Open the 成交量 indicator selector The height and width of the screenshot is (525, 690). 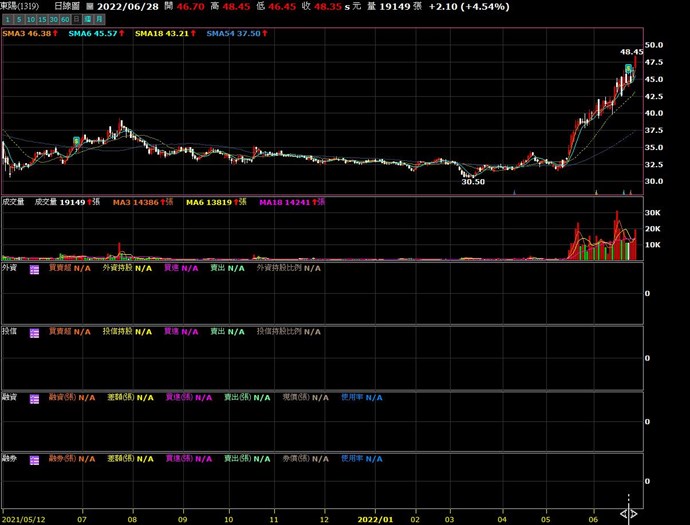(x=15, y=203)
